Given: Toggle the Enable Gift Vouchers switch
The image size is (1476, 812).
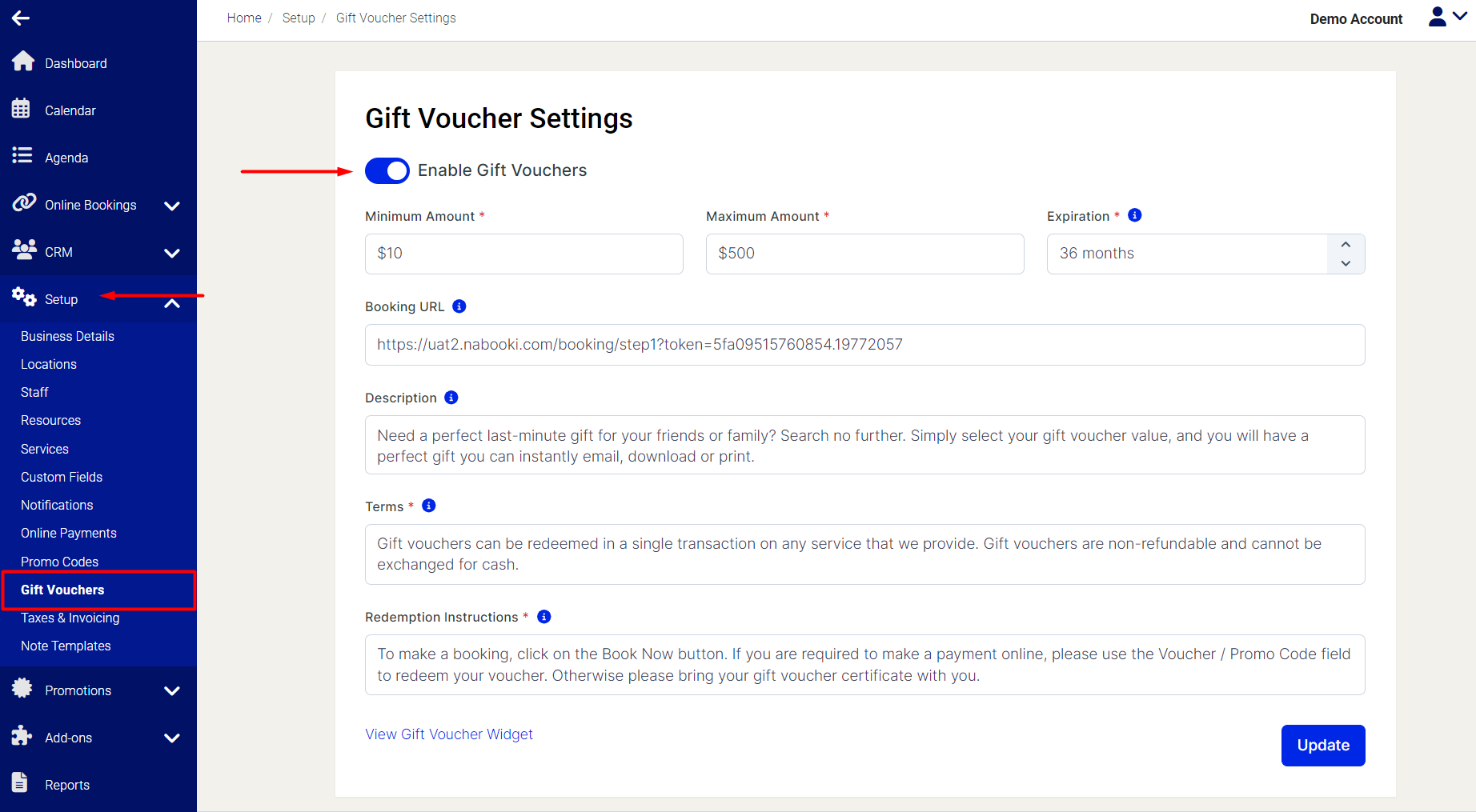Looking at the screenshot, I should click(x=387, y=170).
